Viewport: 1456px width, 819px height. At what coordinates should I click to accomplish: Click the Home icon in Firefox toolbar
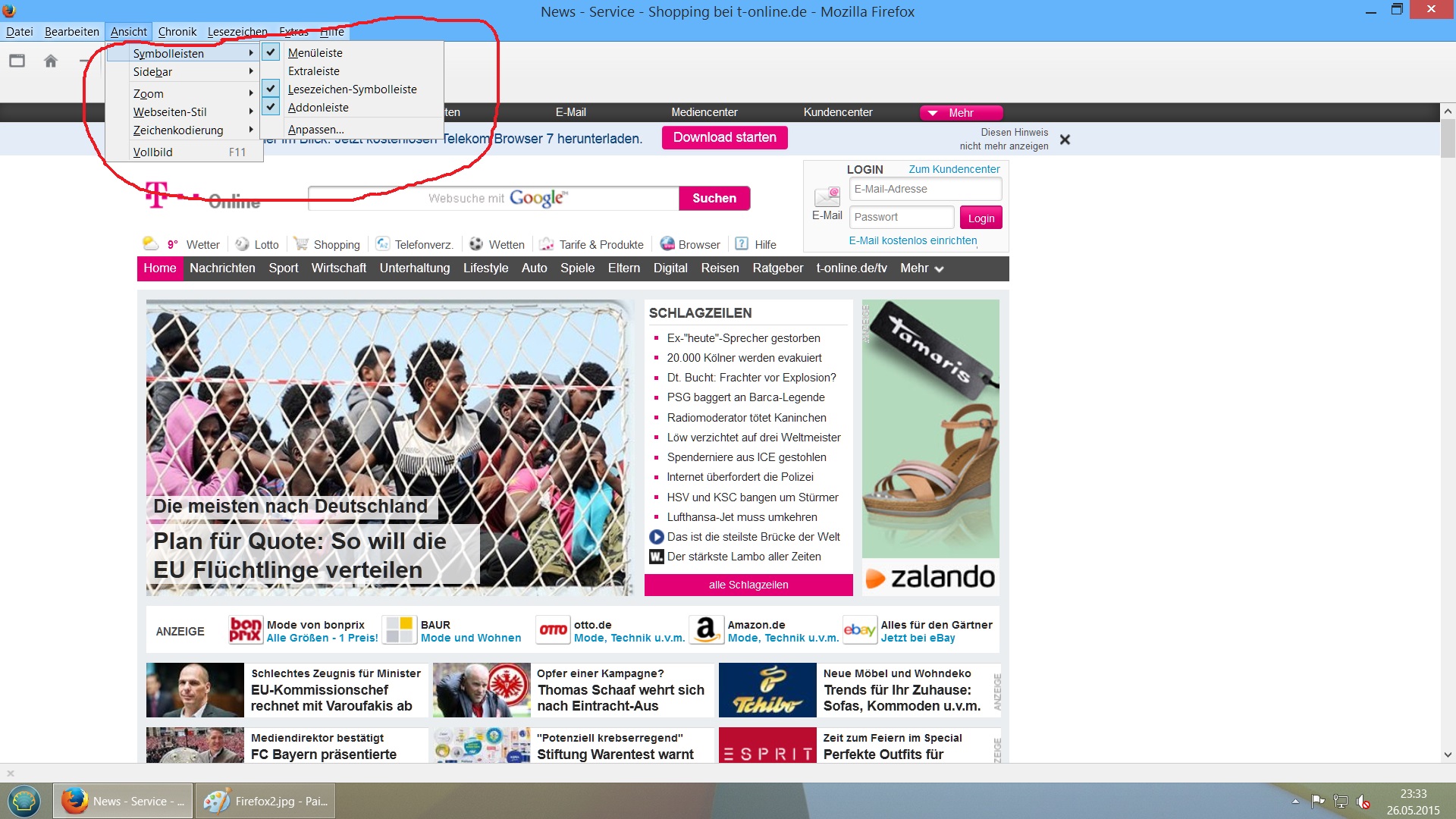51,61
